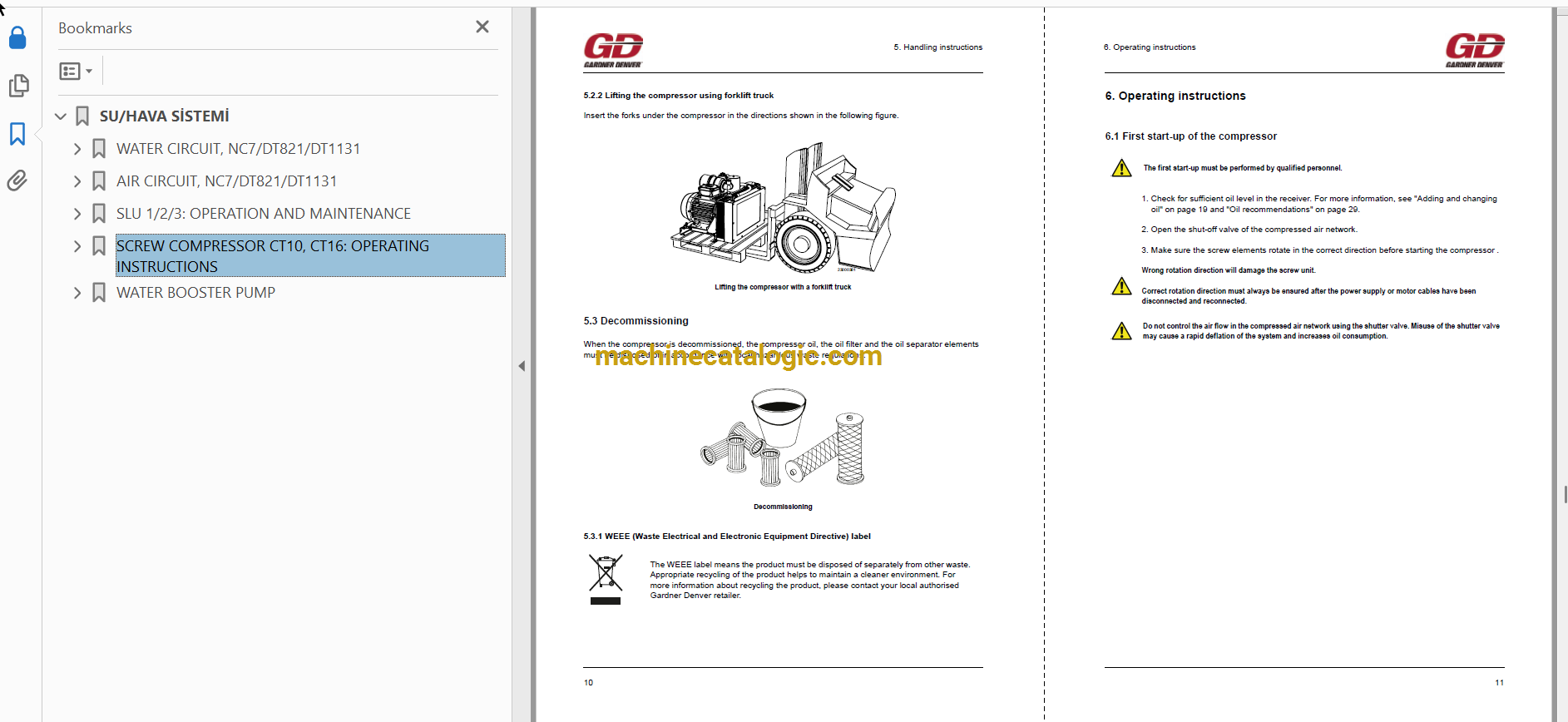Expand the WATER CIRCUIT bookmark
Viewport: 1568px width, 722px height.
click(77, 149)
